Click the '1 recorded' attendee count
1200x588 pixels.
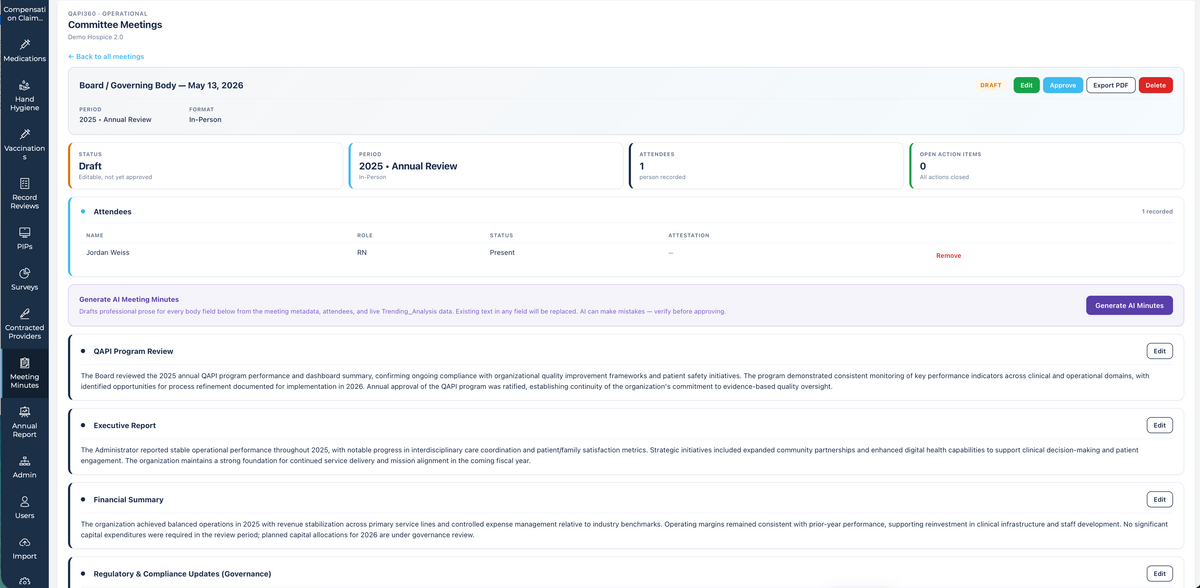pos(1157,212)
